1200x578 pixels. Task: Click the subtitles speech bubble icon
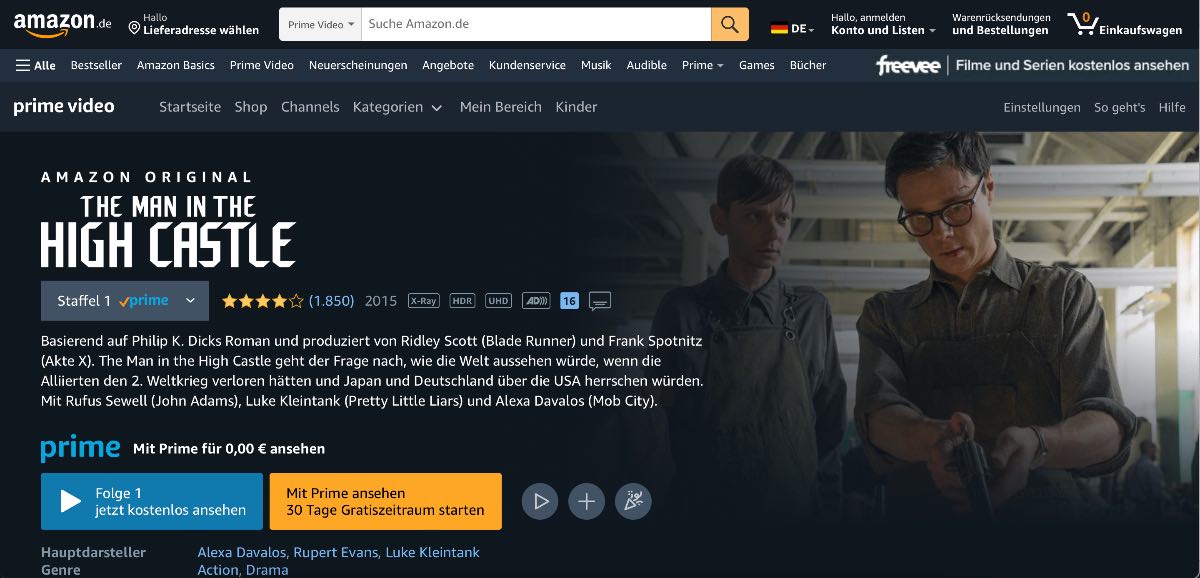[x=600, y=301]
